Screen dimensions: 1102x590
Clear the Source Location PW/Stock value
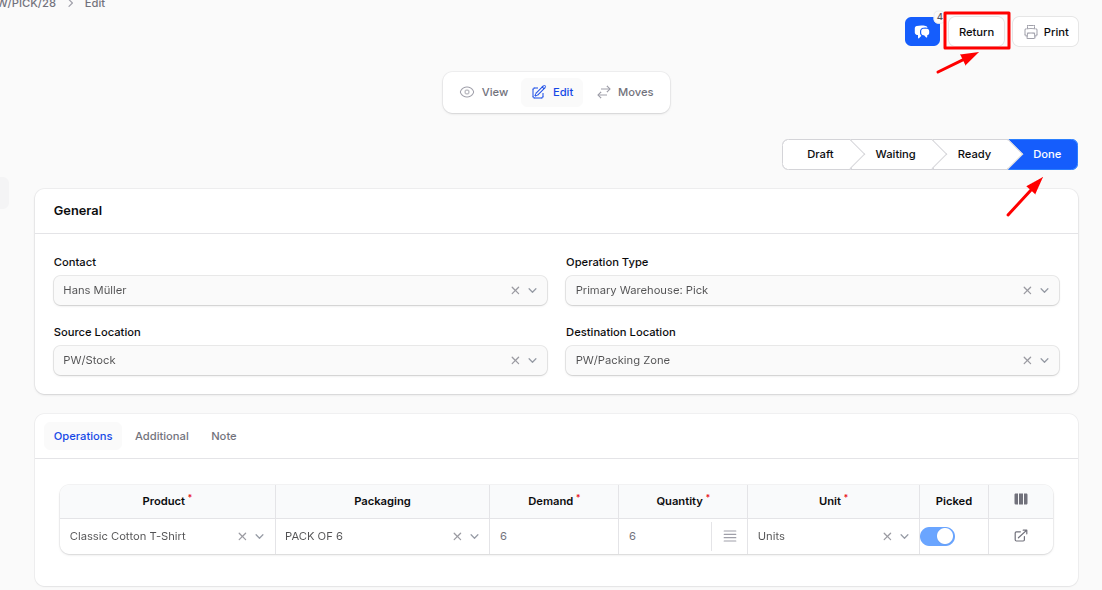tap(515, 360)
